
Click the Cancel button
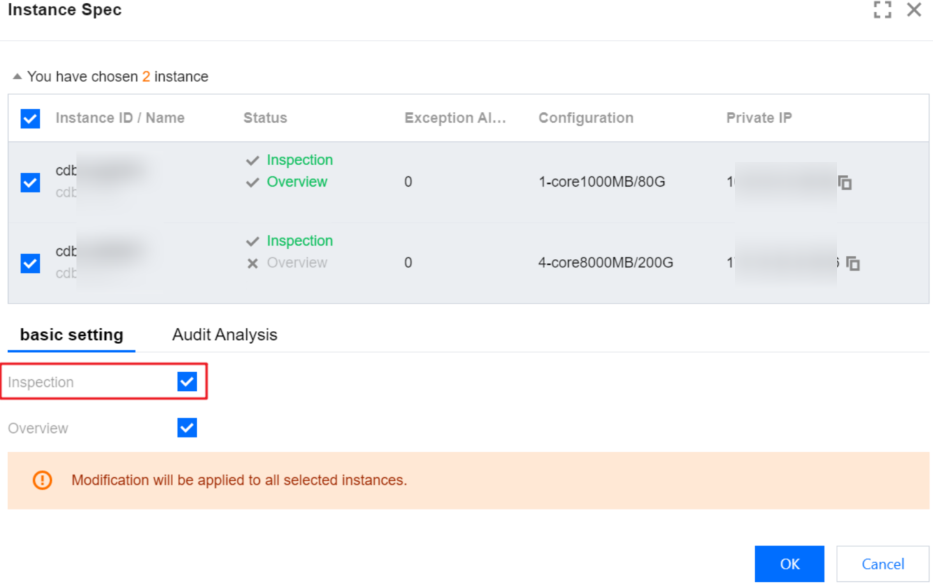click(883, 564)
